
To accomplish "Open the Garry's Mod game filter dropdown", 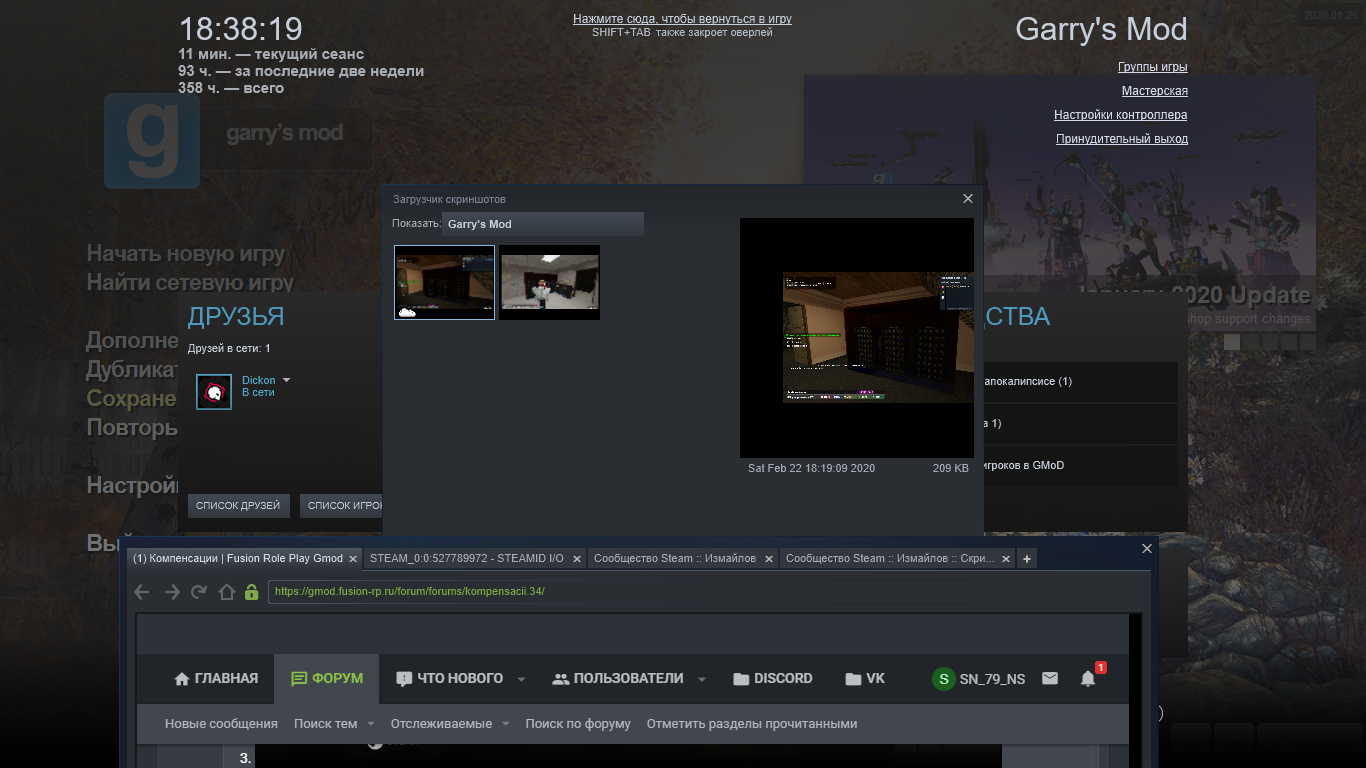I will (543, 224).
